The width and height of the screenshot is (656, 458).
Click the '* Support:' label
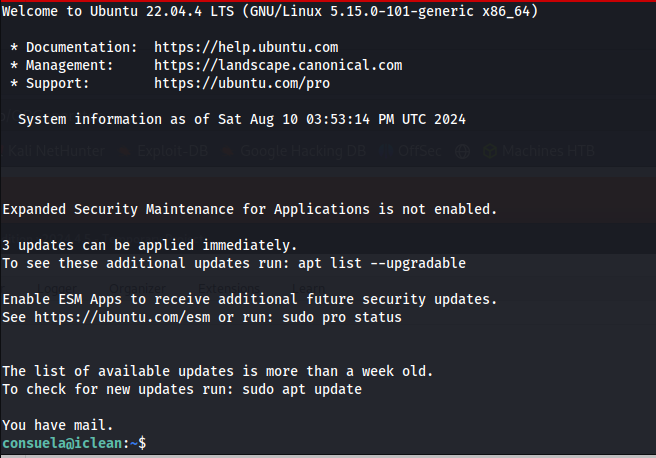pyautogui.click(x=50, y=83)
